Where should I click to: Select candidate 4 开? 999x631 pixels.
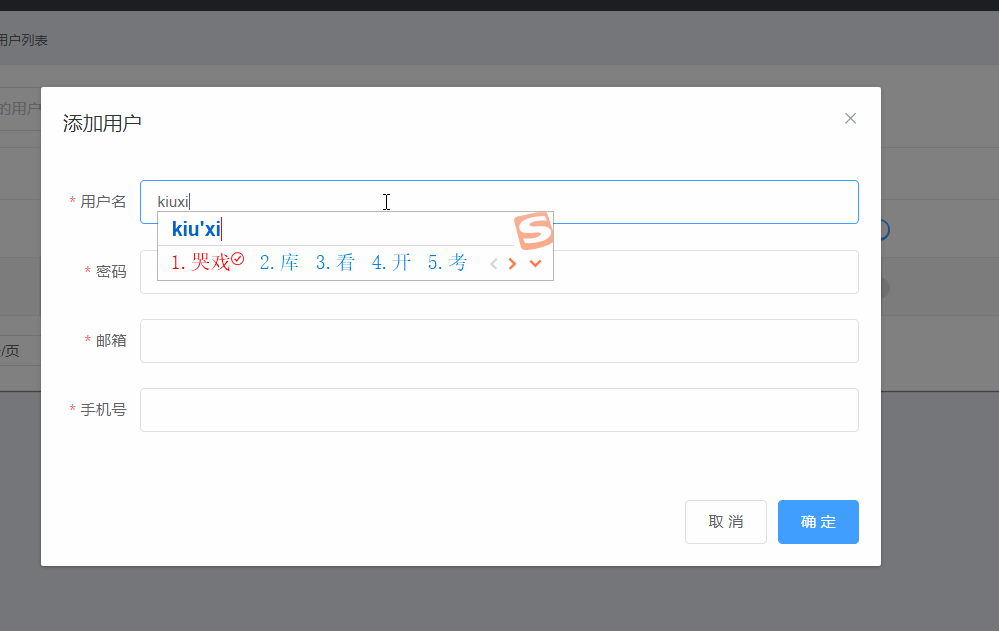click(391, 262)
